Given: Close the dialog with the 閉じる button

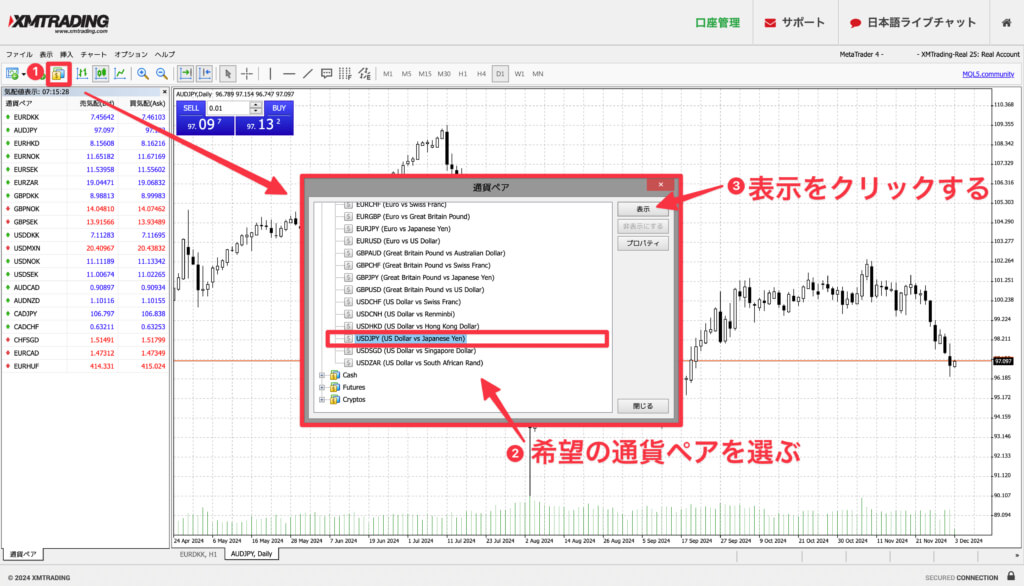Looking at the screenshot, I should 645,404.
